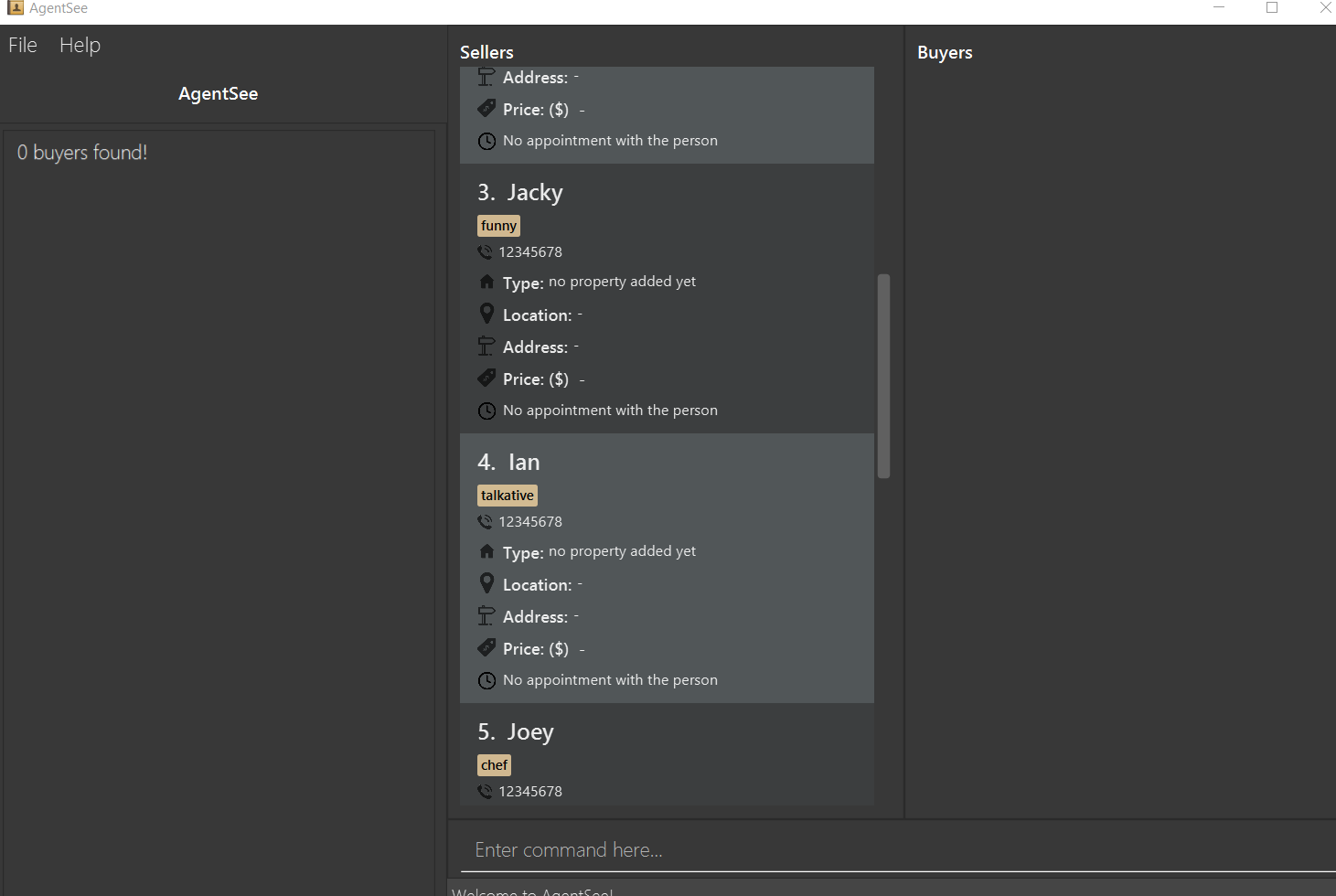Click Jacky's house Type icon
Viewport: 1336px width, 896px height.
486,282
